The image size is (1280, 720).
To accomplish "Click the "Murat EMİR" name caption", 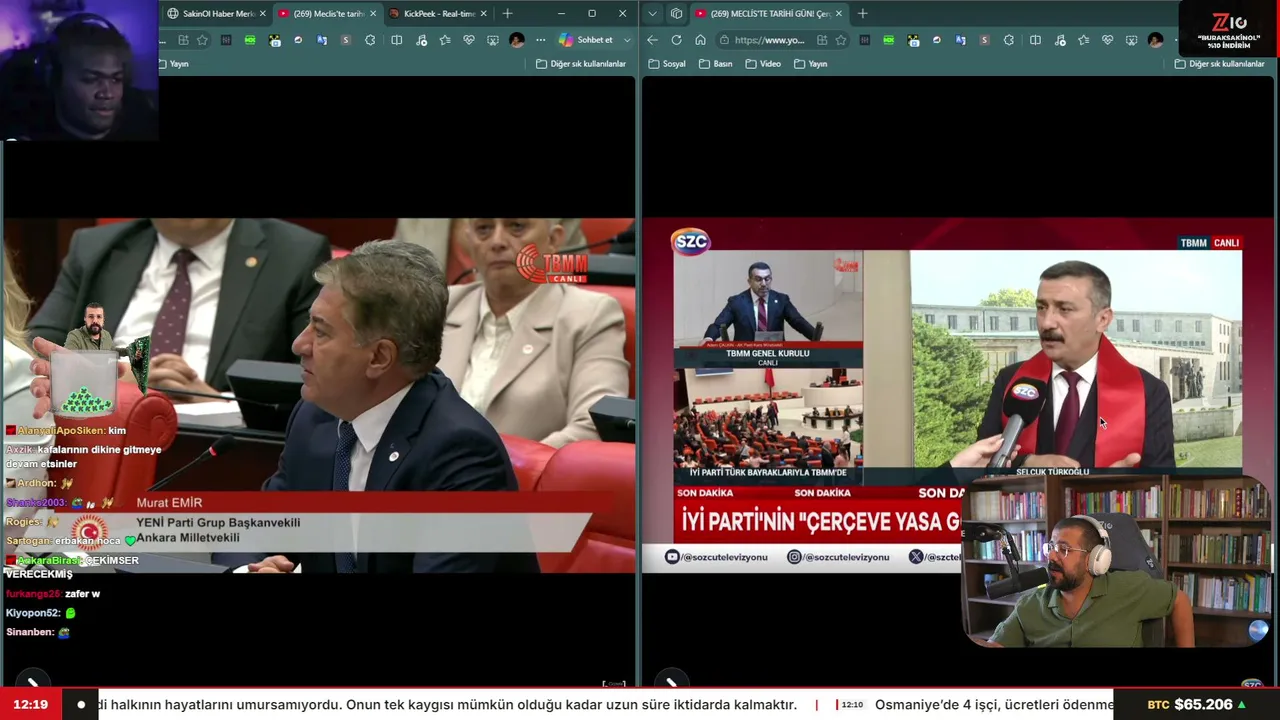I will pyautogui.click(x=169, y=503).
